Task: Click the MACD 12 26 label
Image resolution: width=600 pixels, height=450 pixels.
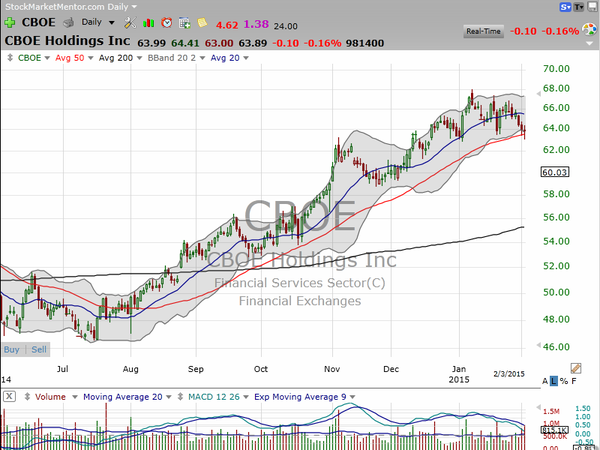Action: (214, 397)
